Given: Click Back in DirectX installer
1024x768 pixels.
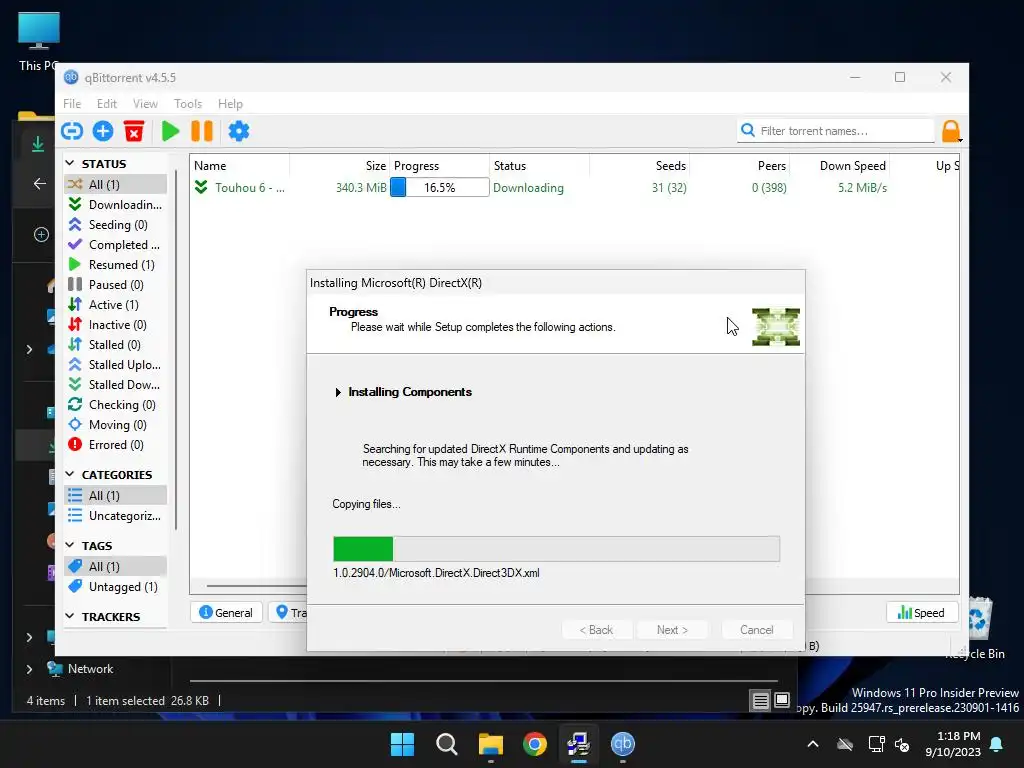Looking at the screenshot, I should (596, 630).
